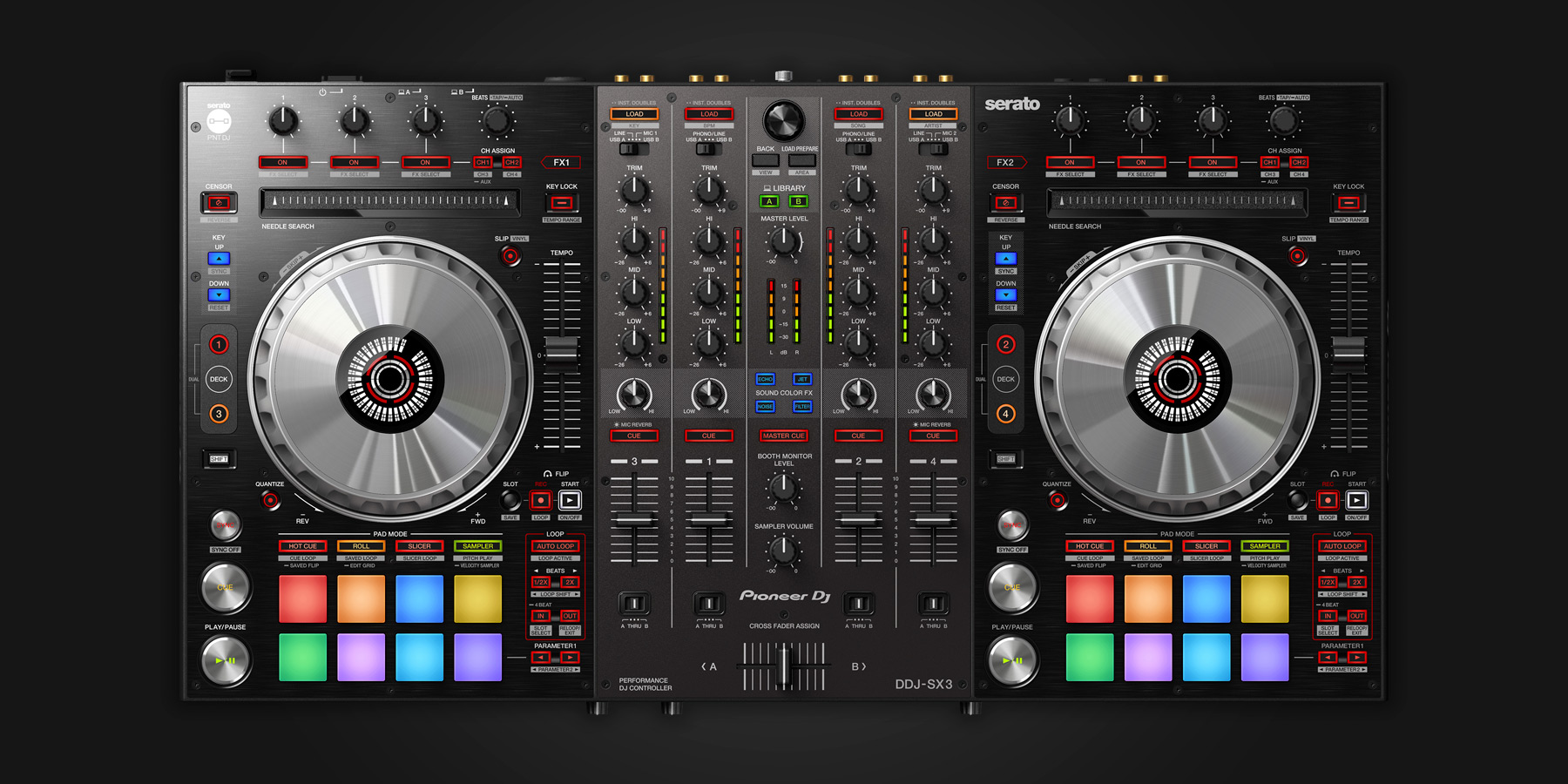Image resolution: width=1568 pixels, height=784 pixels.
Task: Select SAMPLER pad mode on the left deck
Action: [476, 546]
